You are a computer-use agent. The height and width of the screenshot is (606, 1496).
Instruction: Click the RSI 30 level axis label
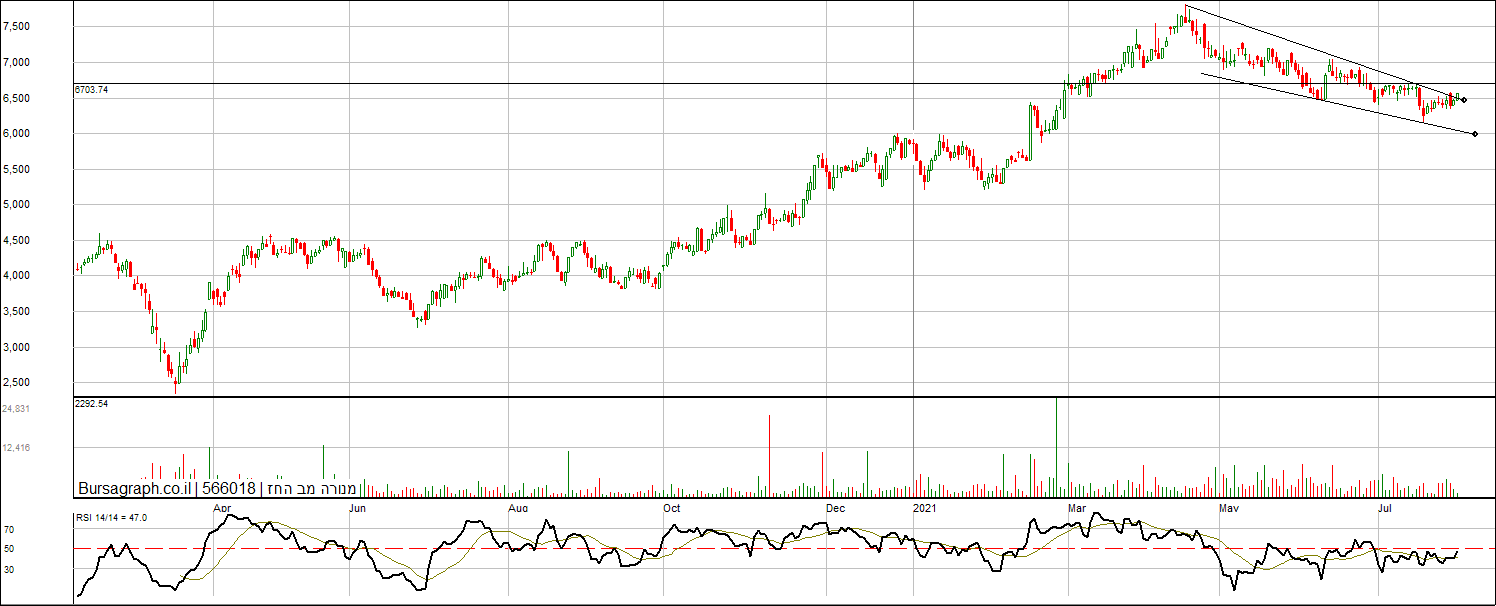tap(9, 570)
